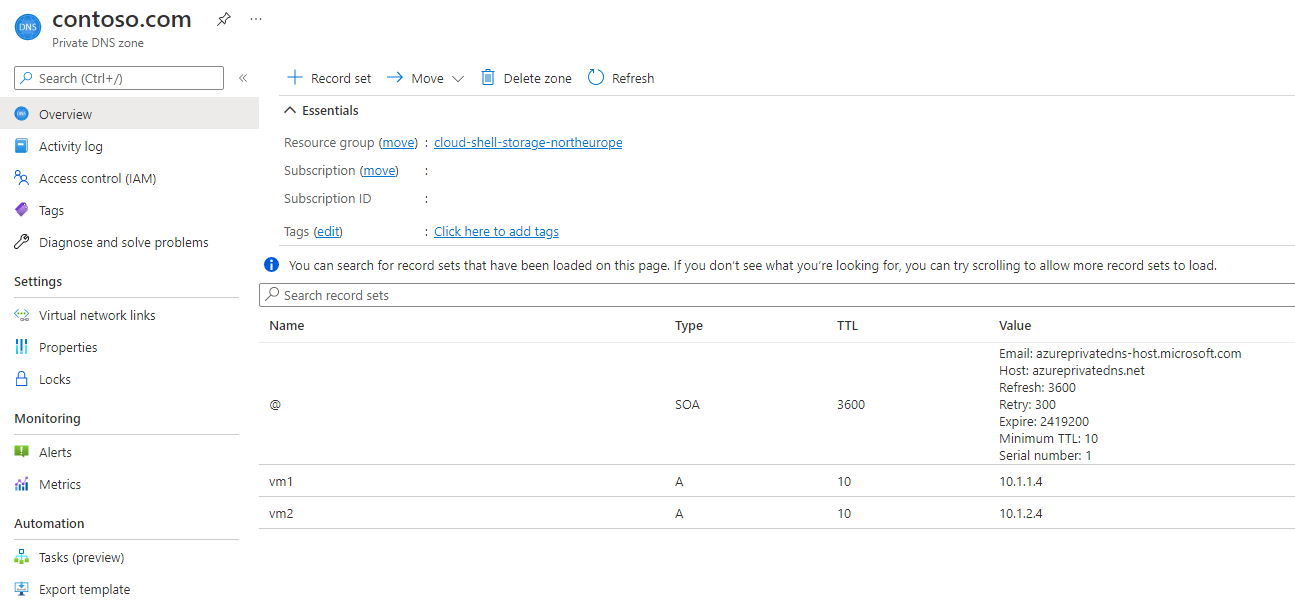Focus the Search record sets field
Viewport: 1295px width, 614px height.
[777, 295]
